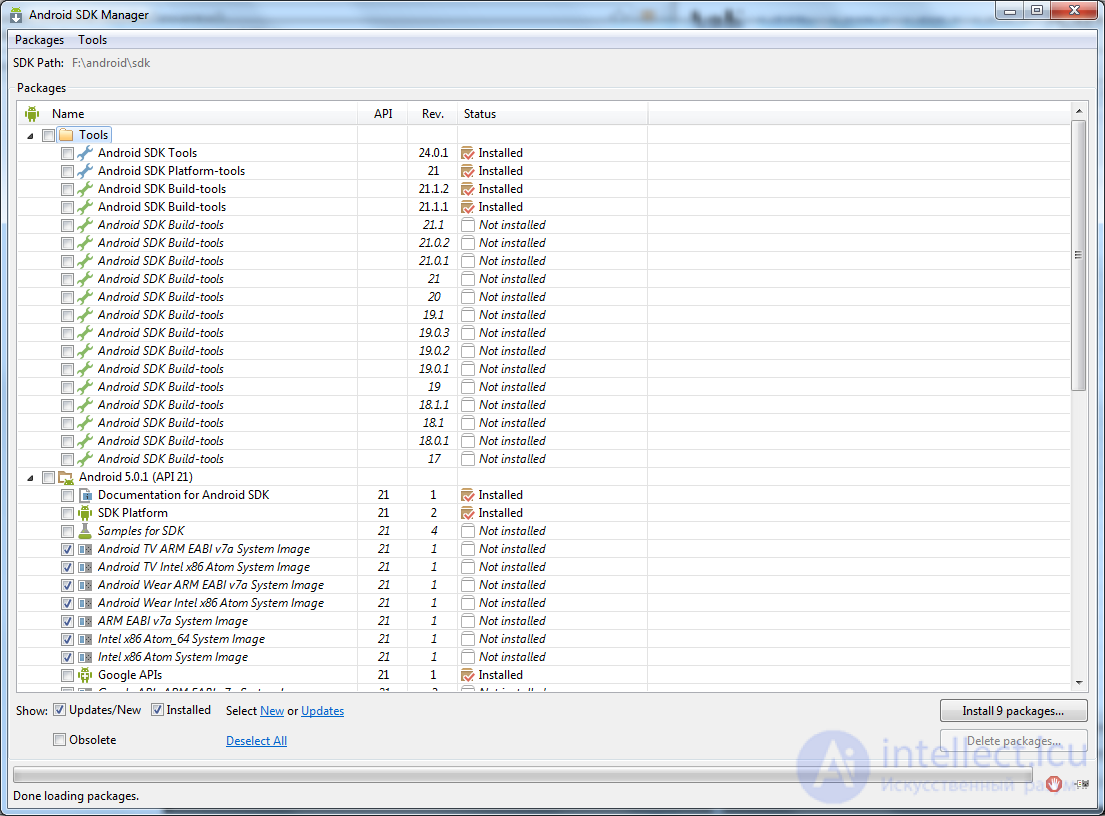Click the Build-tools 17 wrench icon
This screenshot has width=1105, height=816.
click(85, 459)
